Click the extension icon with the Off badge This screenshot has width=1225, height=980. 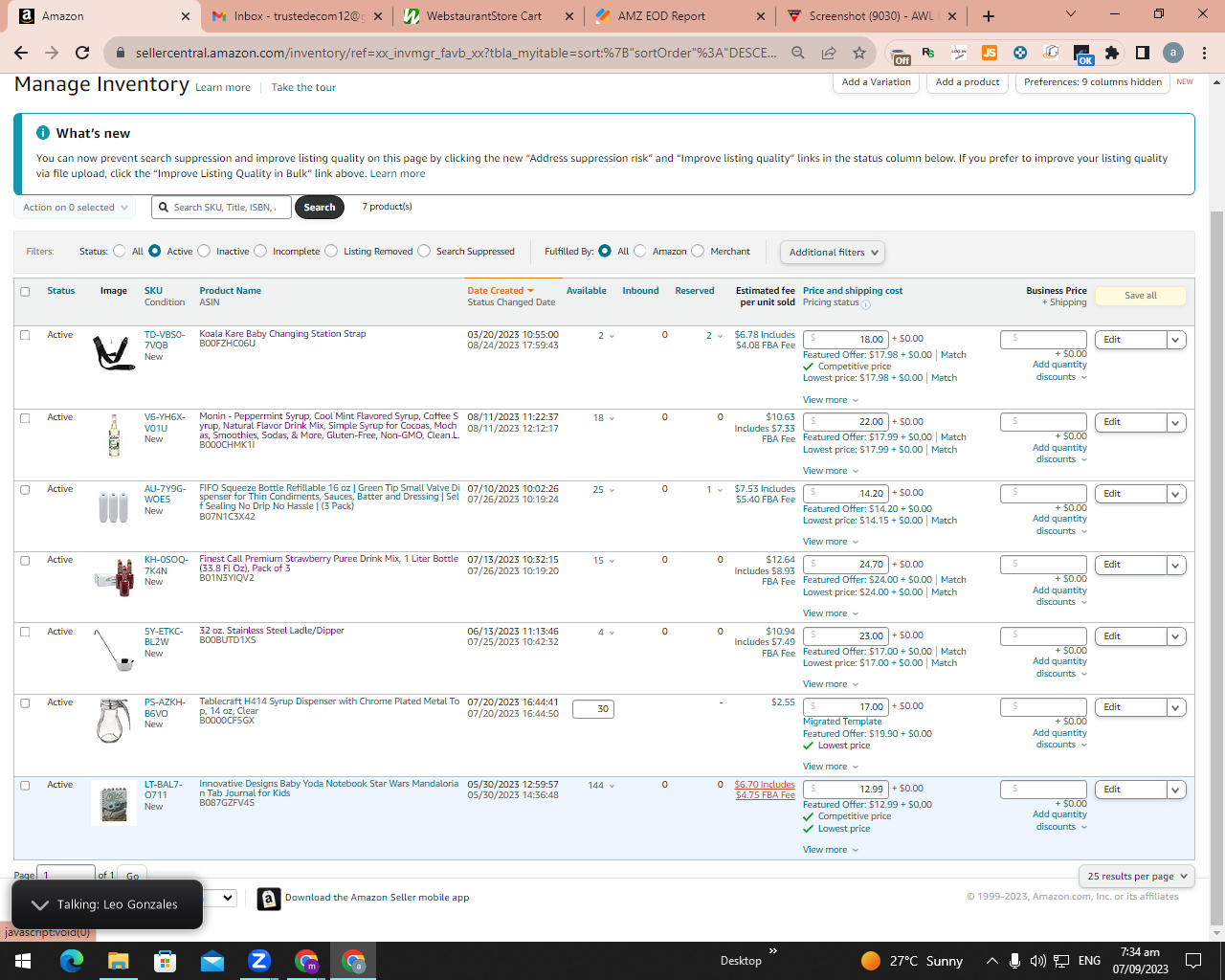tap(899, 55)
